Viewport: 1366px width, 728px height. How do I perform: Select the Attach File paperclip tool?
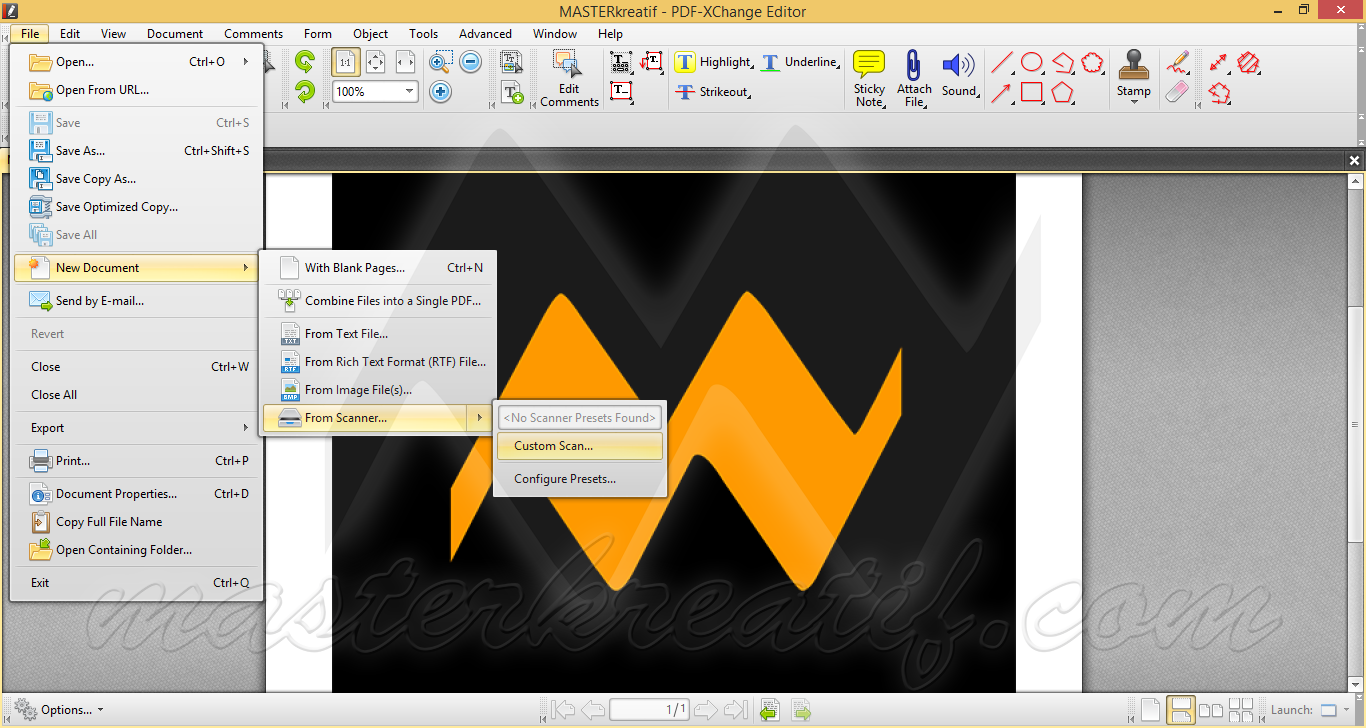pos(914,78)
